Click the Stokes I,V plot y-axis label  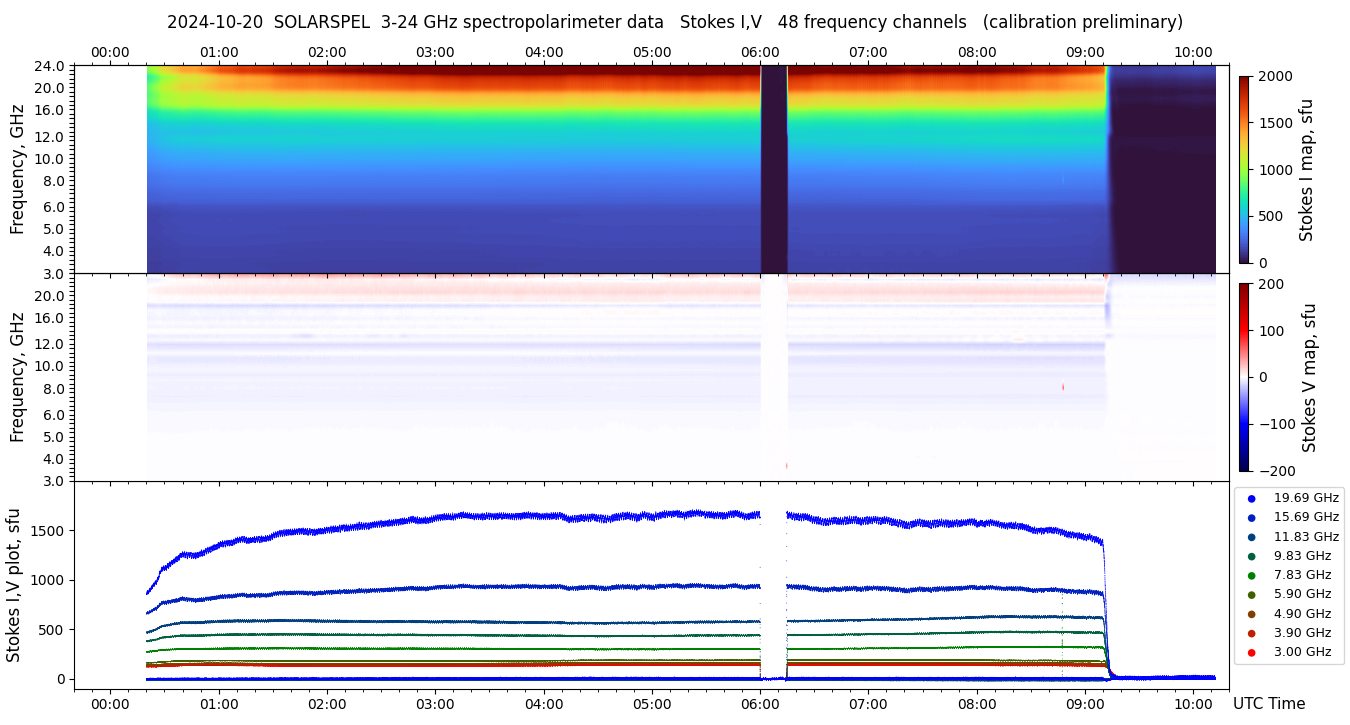coord(14,585)
